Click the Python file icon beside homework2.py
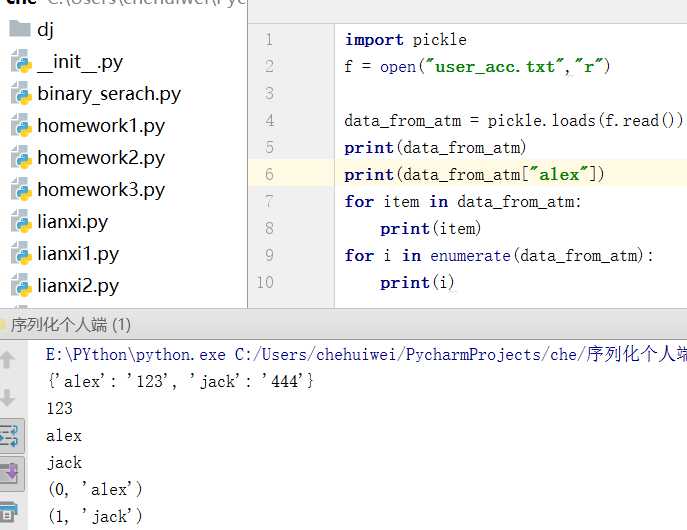Image resolution: width=687 pixels, height=530 pixels. click(x=21, y=157)
